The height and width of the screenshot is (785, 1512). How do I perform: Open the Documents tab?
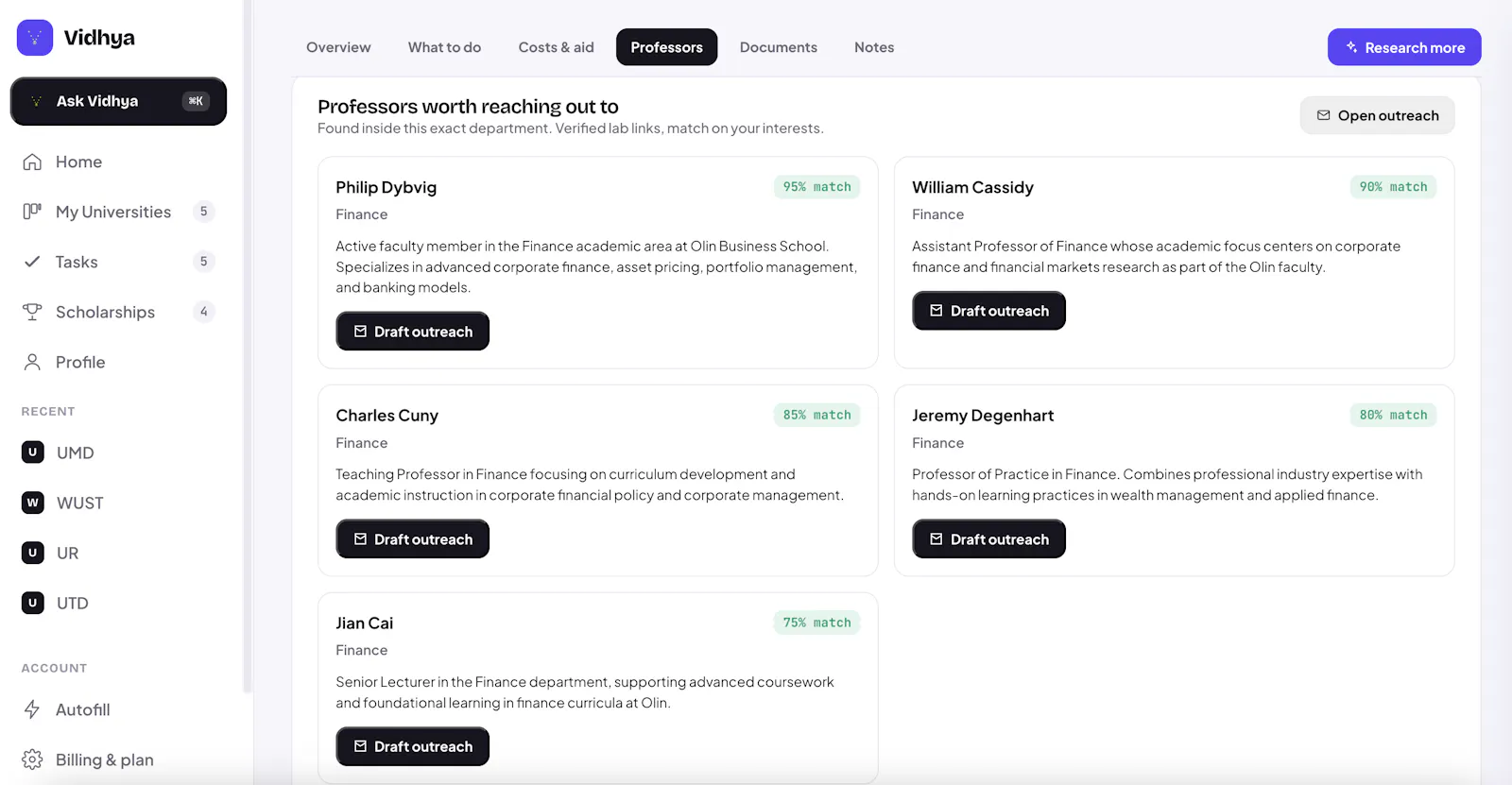coord(778,47)
